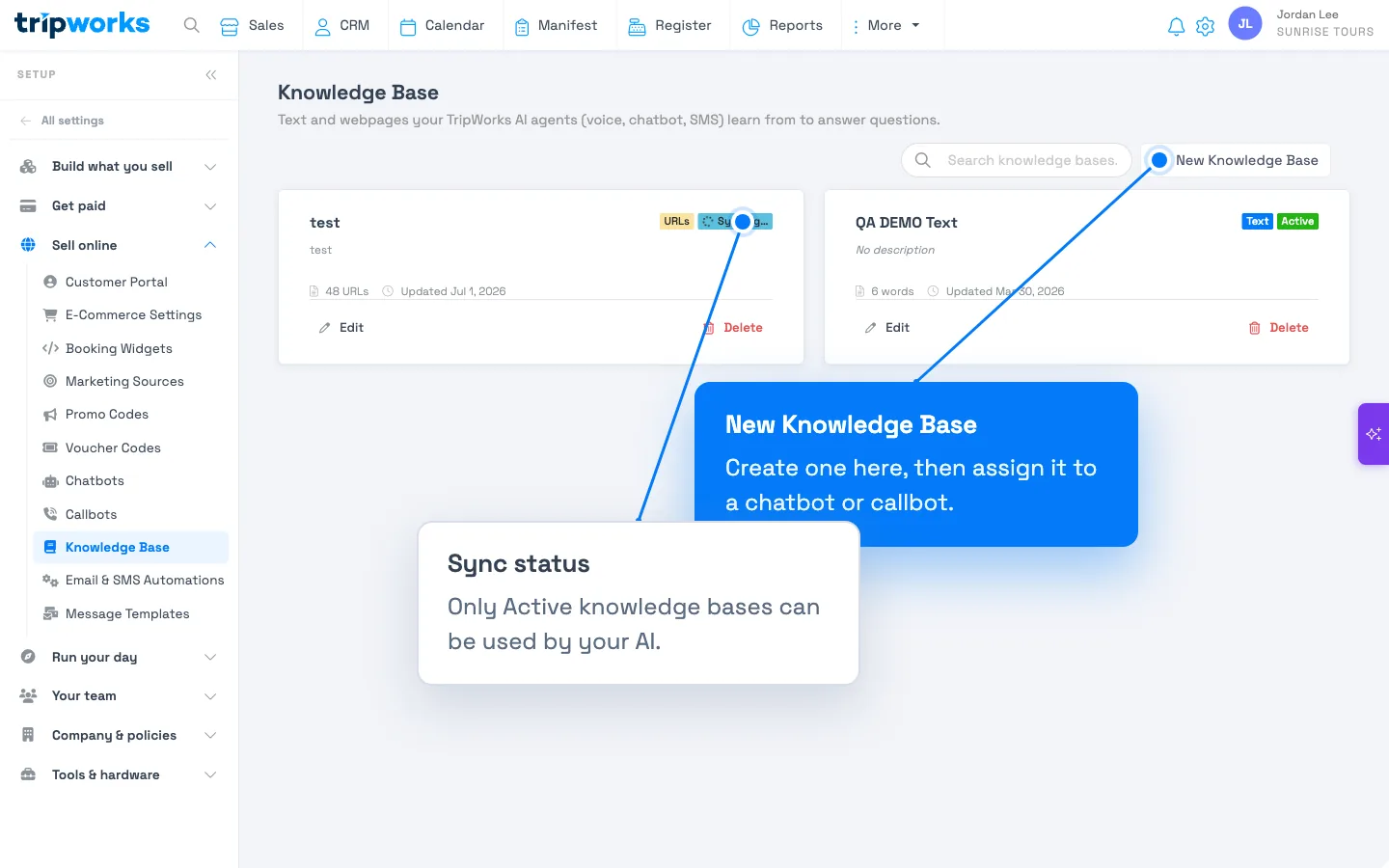Delete the QA DEMO Text knowledge base

tap(1279, 328)
